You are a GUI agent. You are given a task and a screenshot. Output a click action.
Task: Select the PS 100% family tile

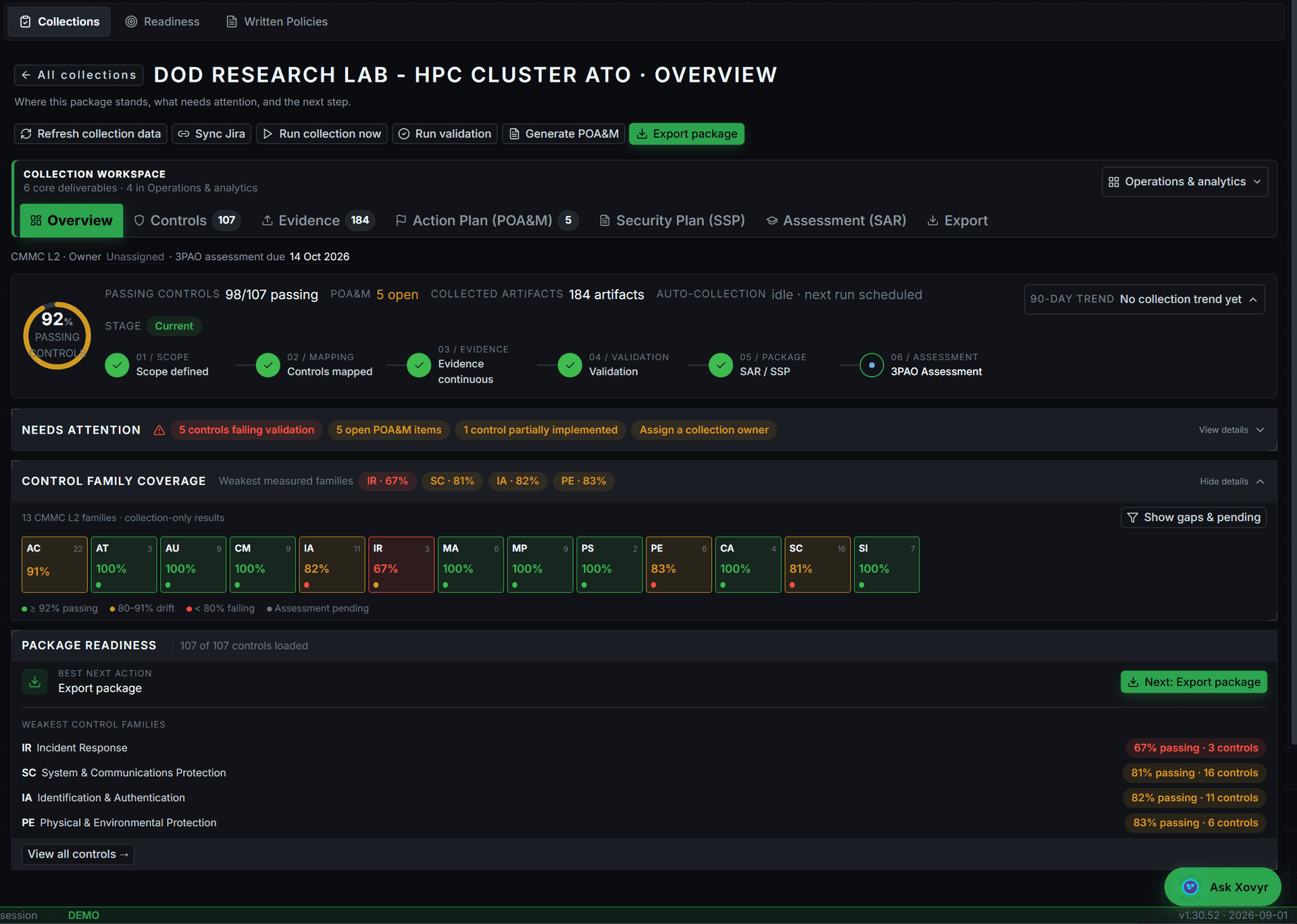(609, 565)
